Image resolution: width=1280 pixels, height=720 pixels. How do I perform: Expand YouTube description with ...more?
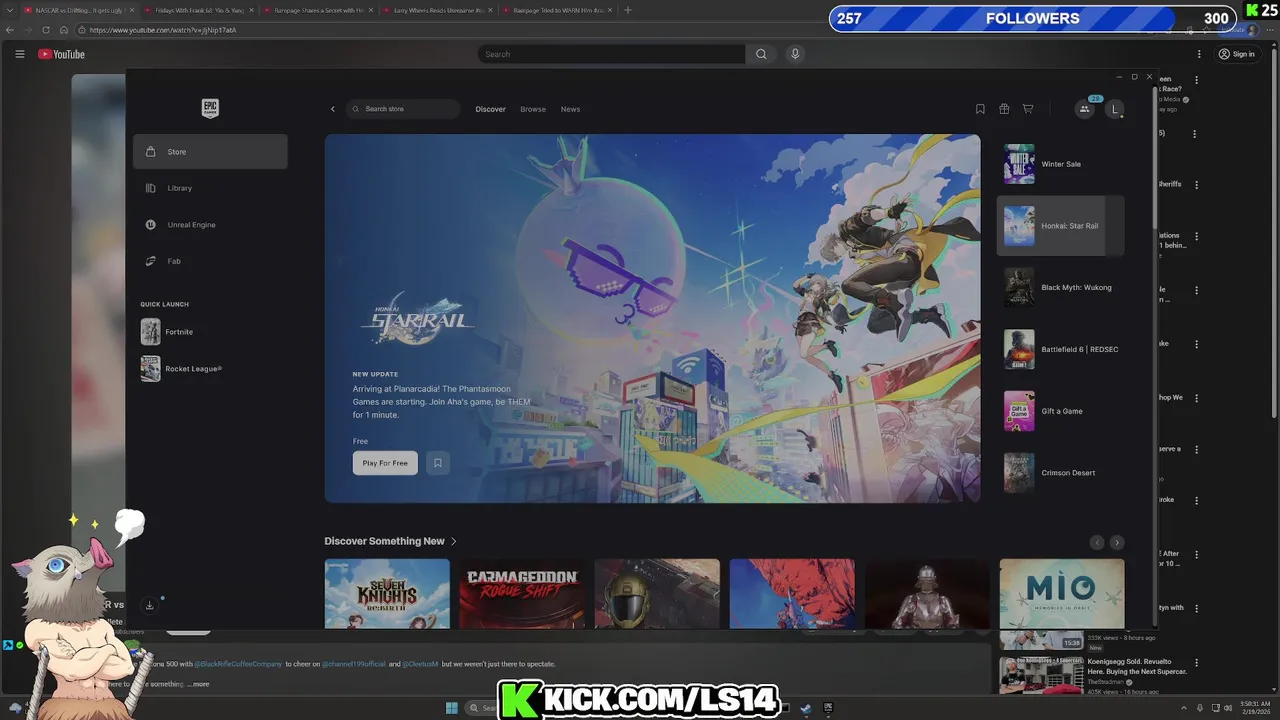pyautogui.click(x=198, y=684)
